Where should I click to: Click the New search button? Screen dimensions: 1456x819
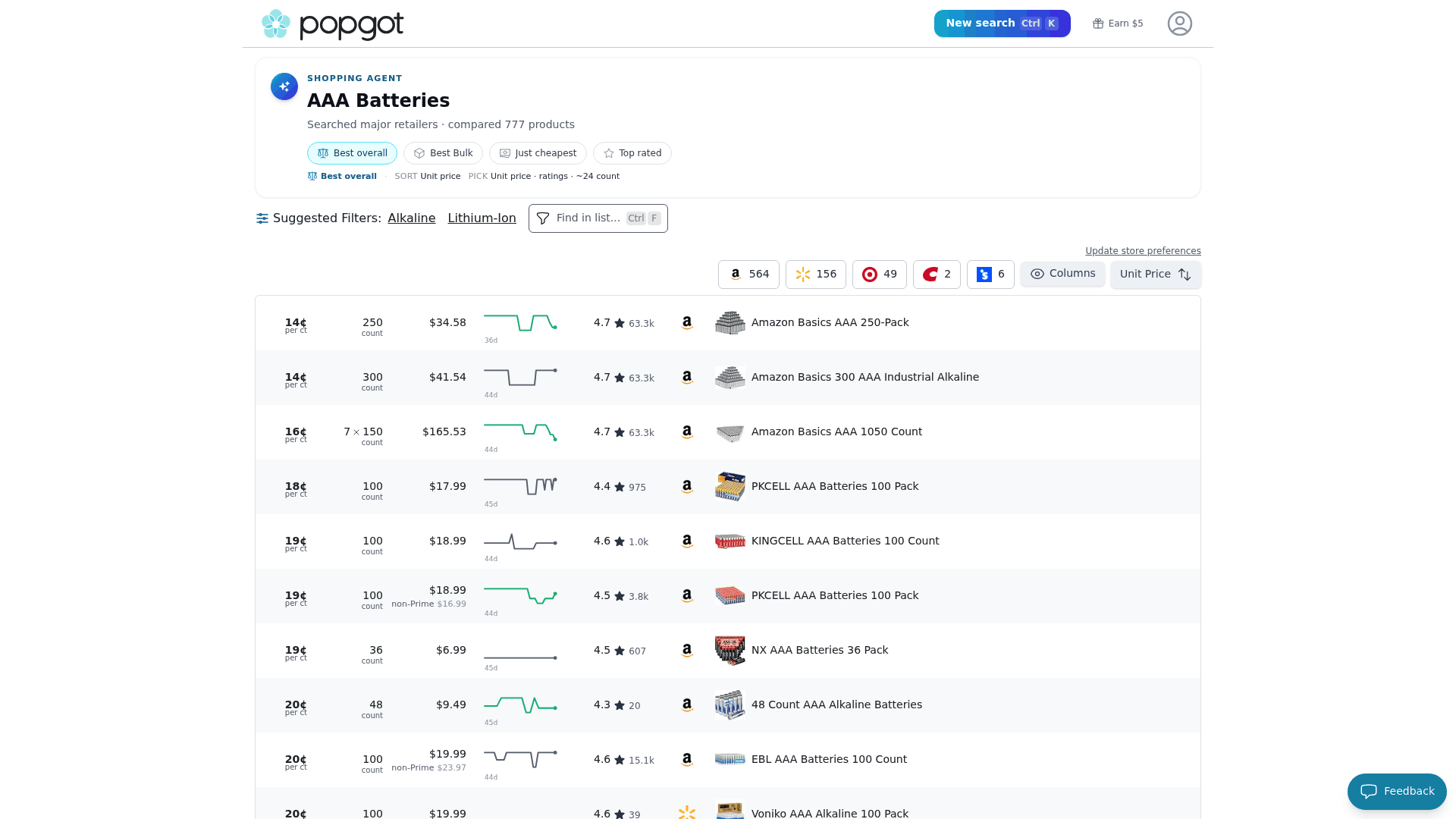click(x=1002, y=24)
